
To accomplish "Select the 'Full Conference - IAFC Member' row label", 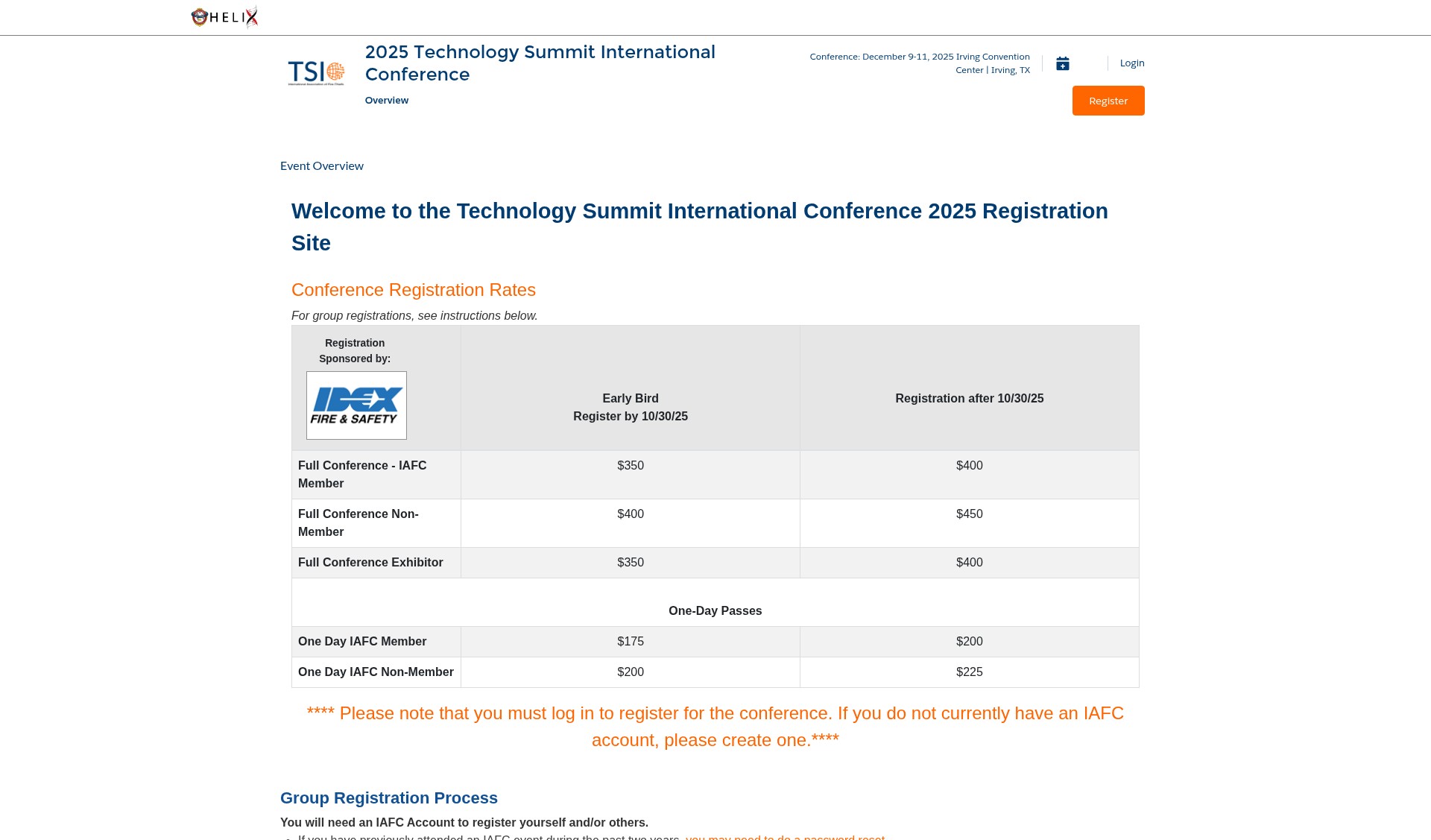I will (x=376, y=475).
